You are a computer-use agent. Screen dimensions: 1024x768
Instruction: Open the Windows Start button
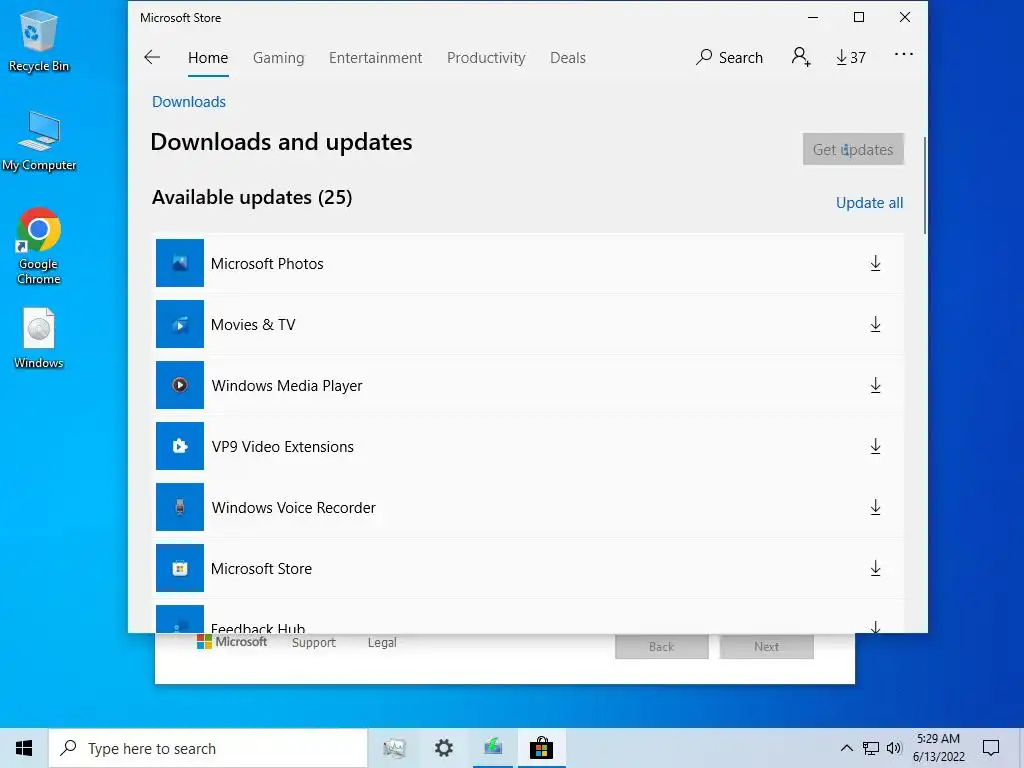[24, 748]
